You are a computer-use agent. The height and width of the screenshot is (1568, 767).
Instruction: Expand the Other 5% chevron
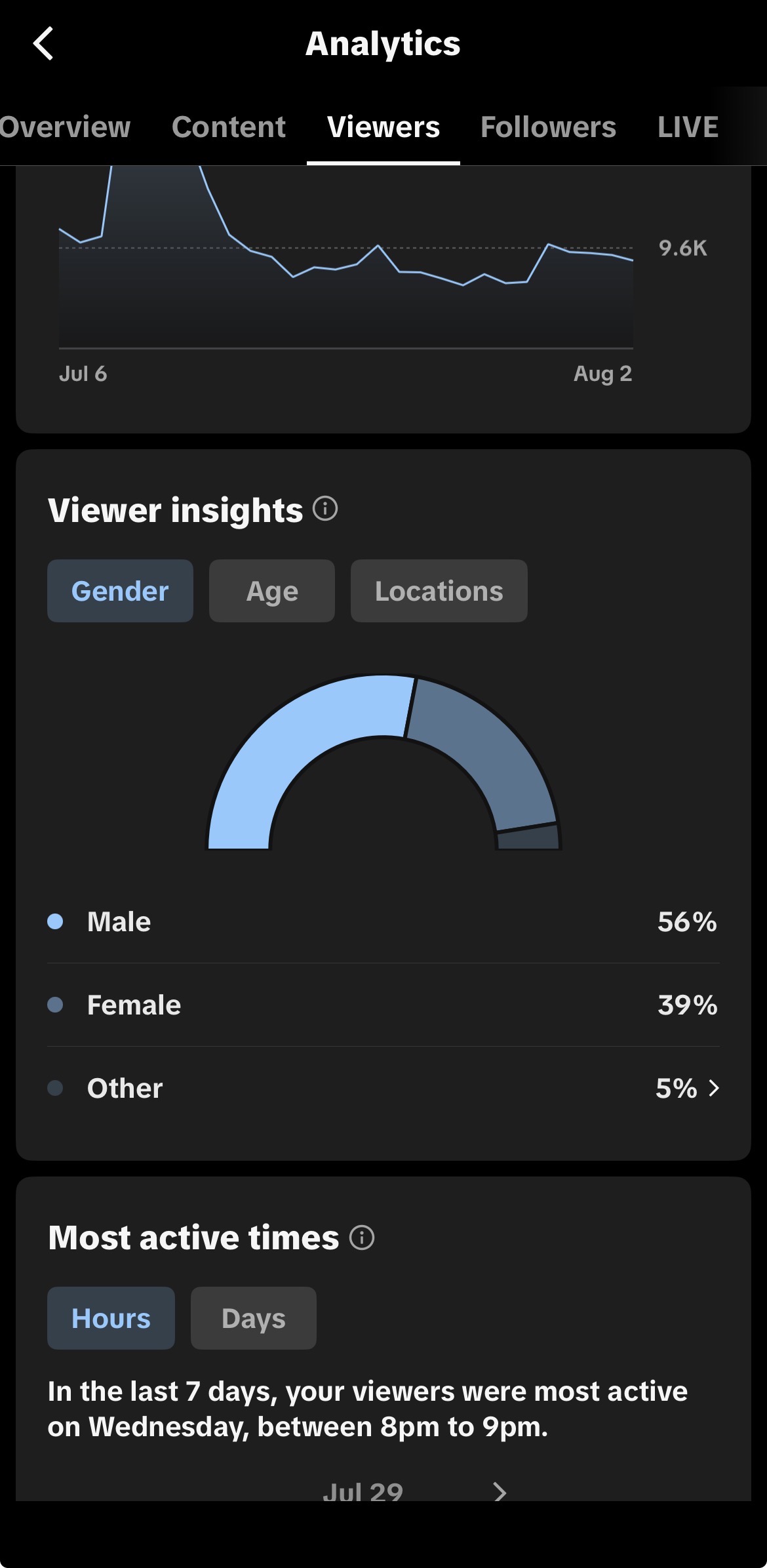[x=714, y=1089]
